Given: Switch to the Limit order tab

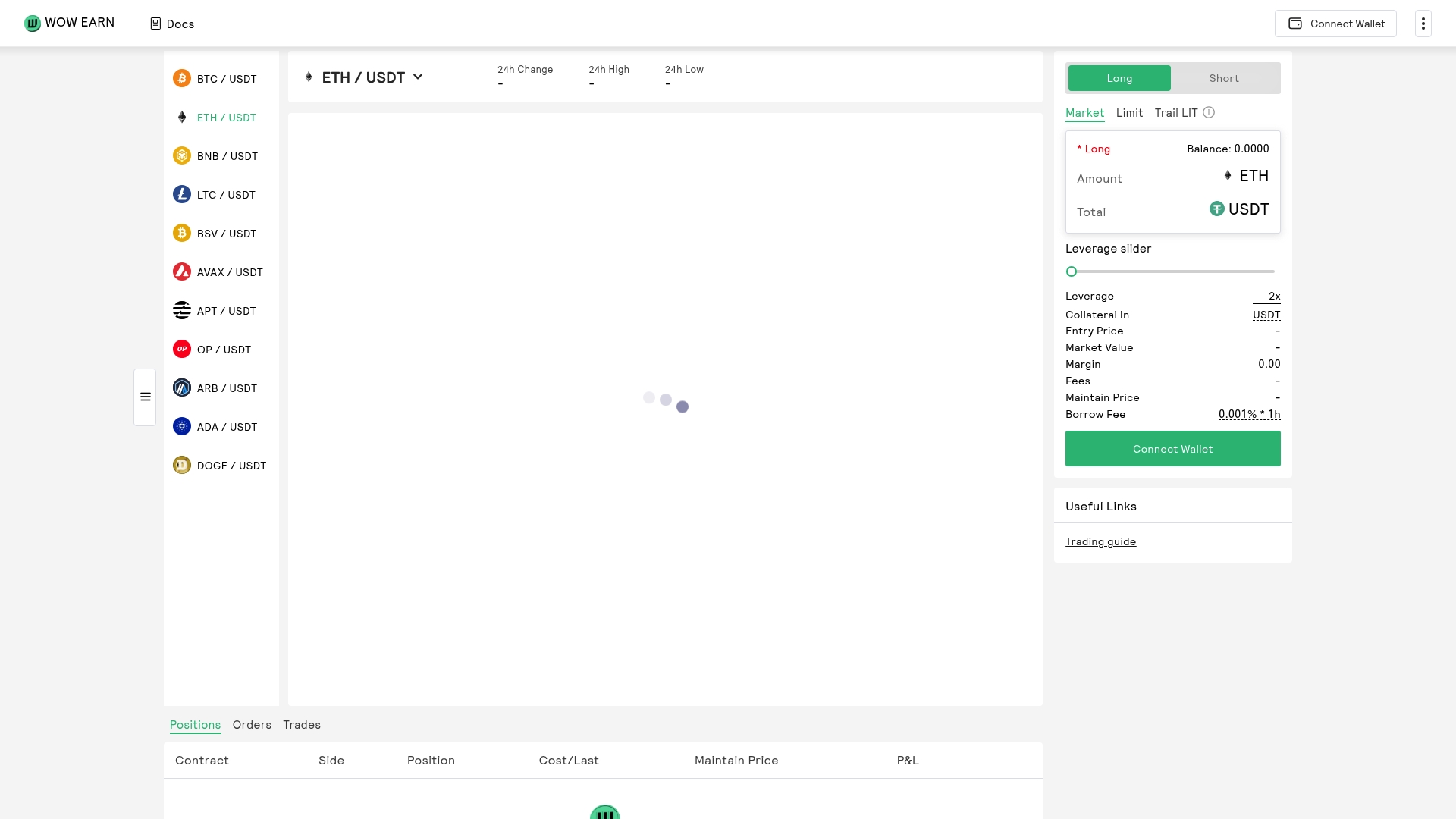Looking at the screenshot, I should coord(1129,112).
